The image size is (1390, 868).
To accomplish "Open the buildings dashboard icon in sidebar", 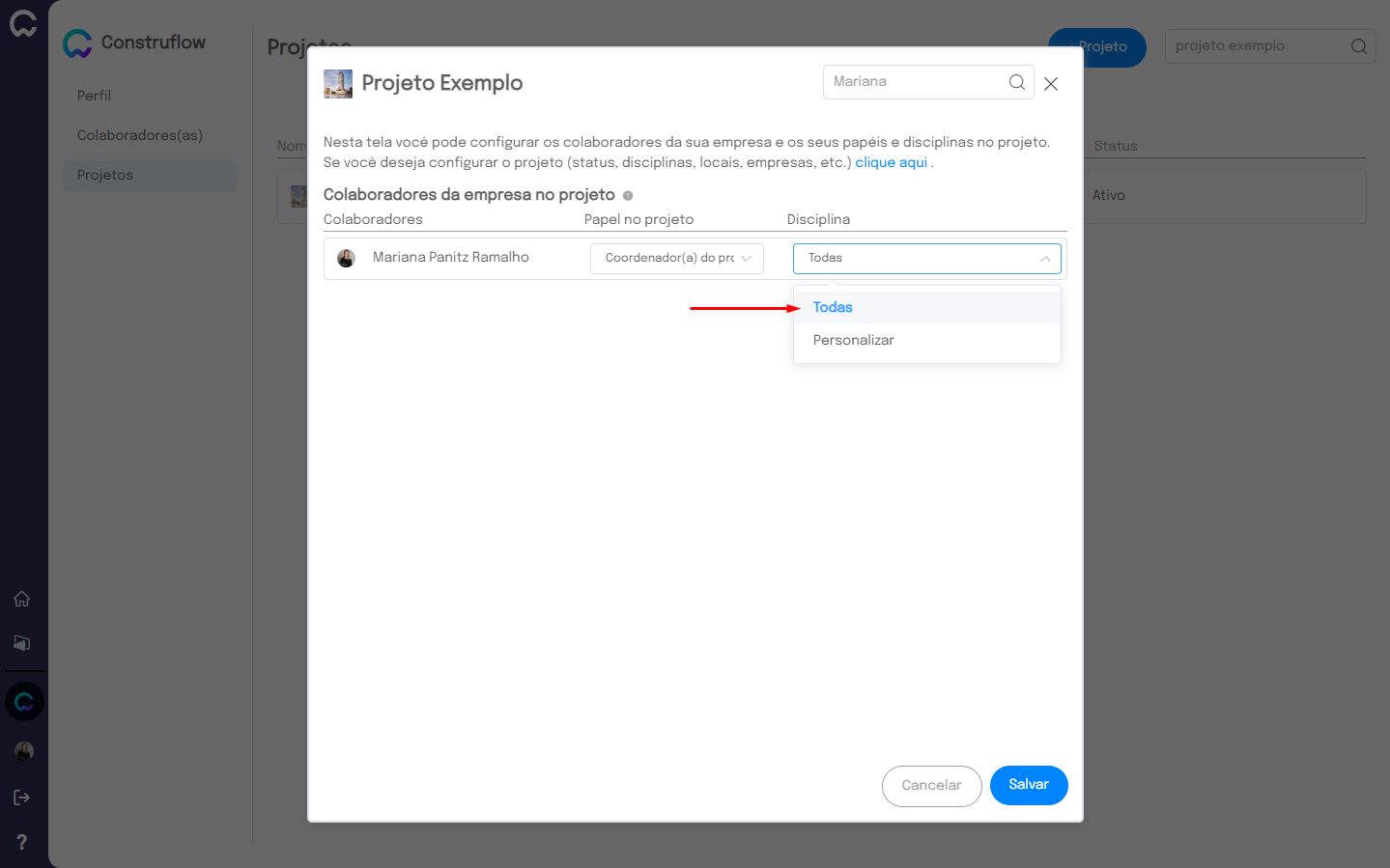I will [21, 643].
